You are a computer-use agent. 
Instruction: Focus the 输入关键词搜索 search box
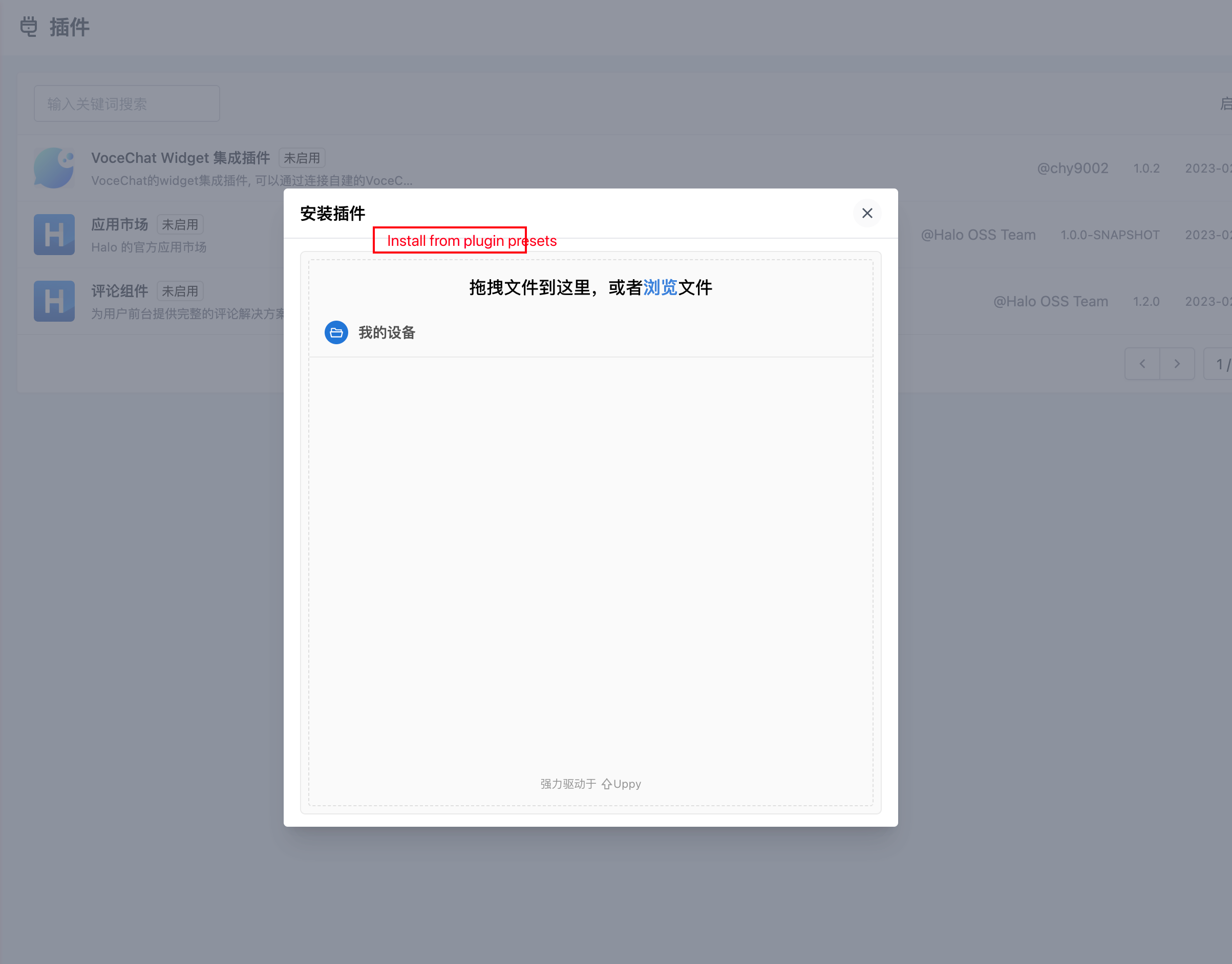click(x=126, y=103)
